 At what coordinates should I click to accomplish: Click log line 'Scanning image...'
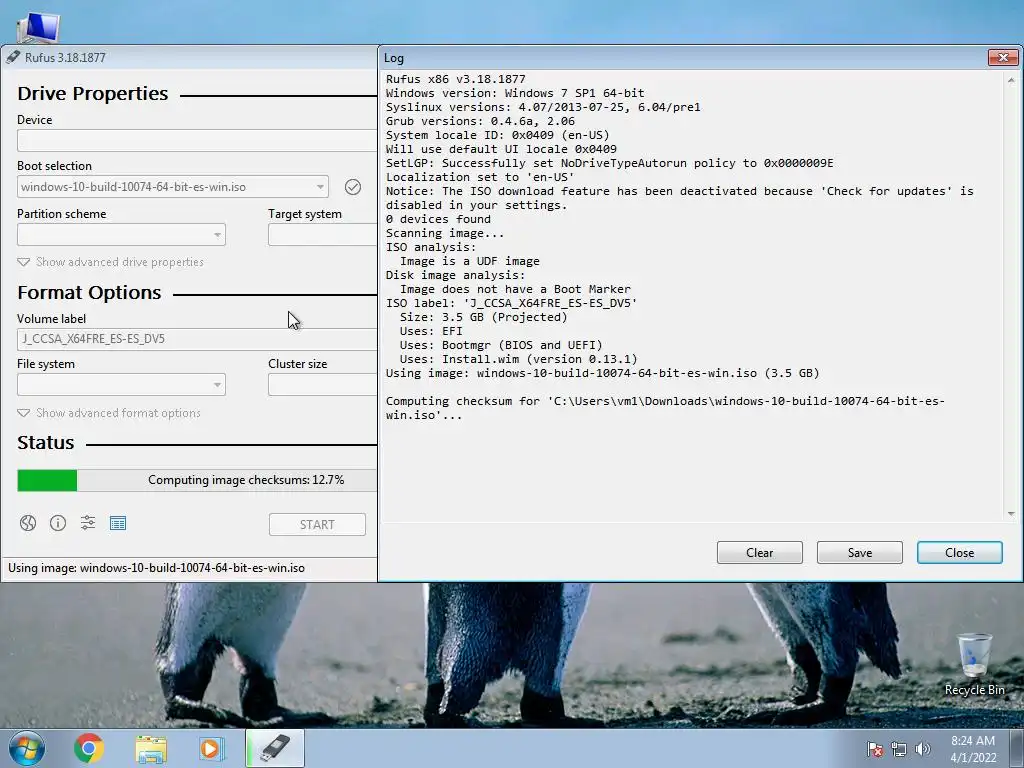[445, 233]
